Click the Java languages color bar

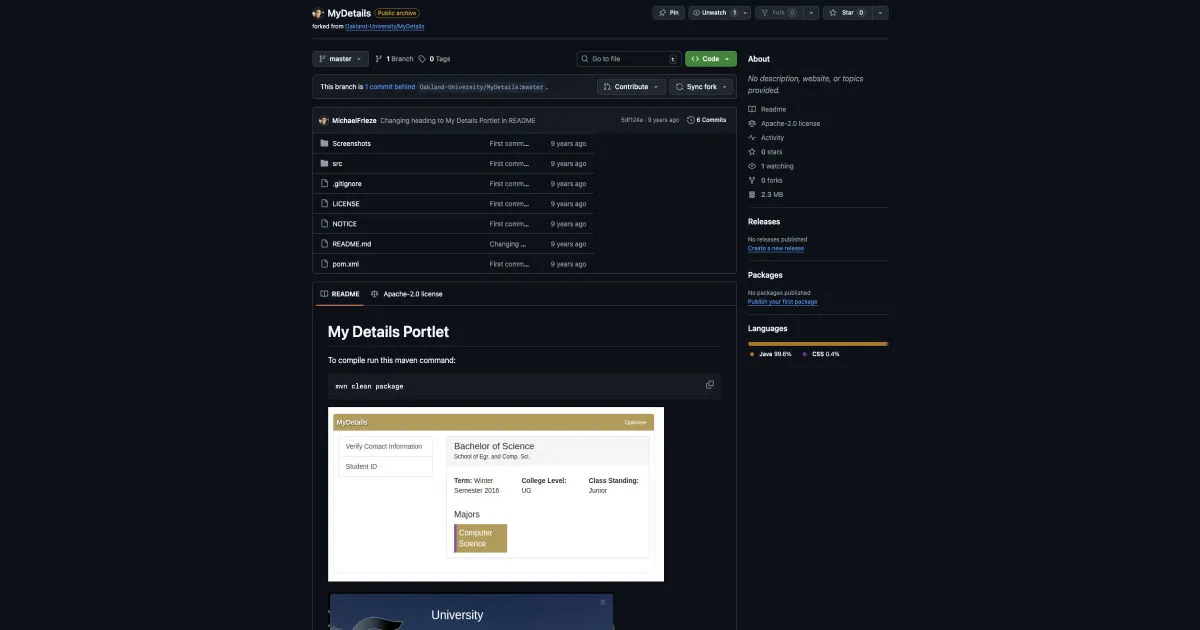point(816,343)
